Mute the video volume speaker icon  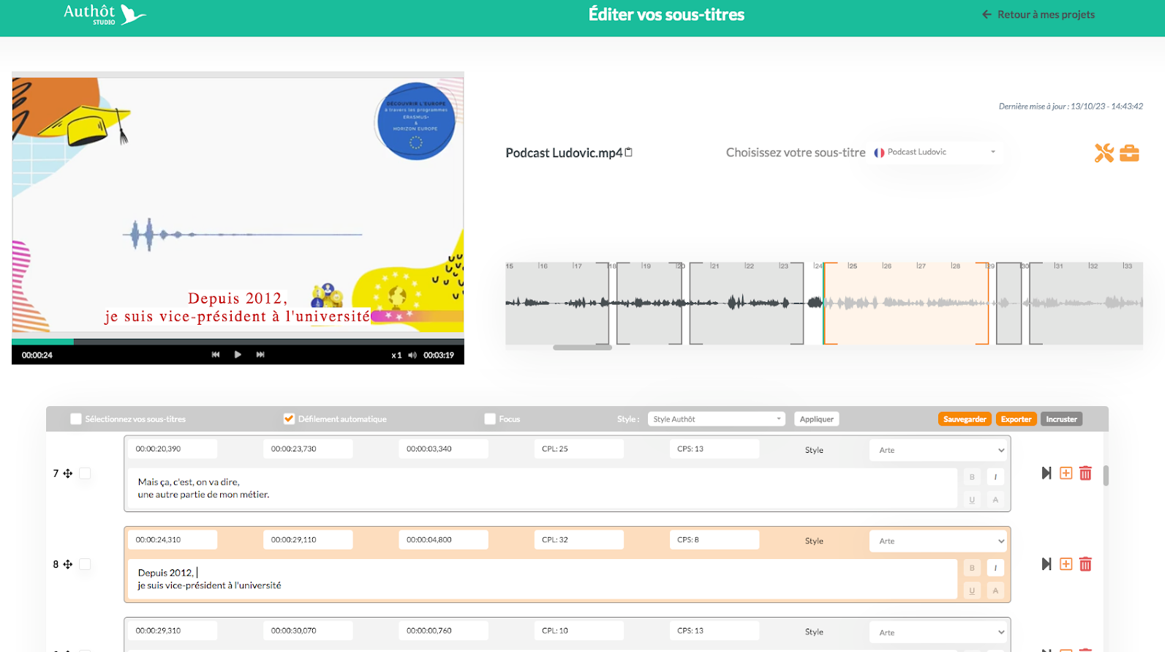coord(412,355)
